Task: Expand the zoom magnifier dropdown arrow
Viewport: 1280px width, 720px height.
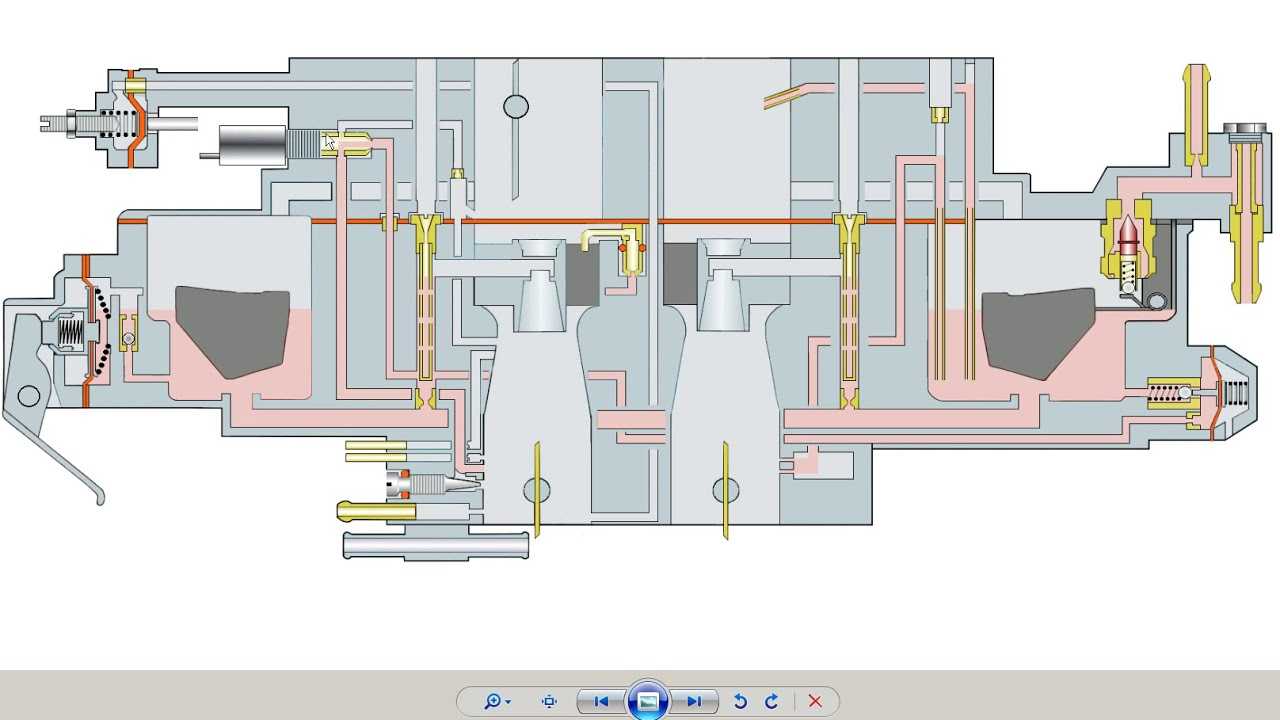Action: [508, 702]
